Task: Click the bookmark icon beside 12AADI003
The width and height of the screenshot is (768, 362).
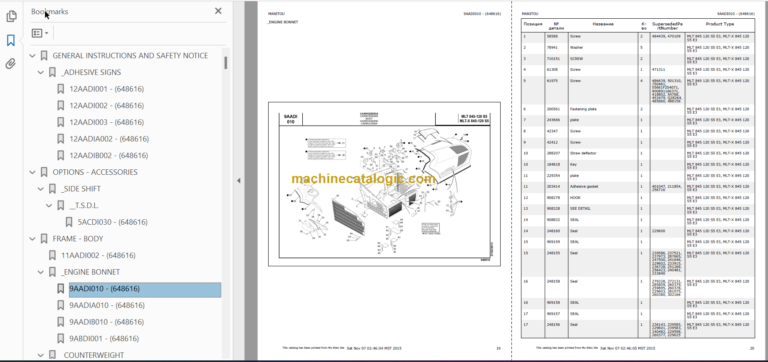Action: [x=61, y=122]
